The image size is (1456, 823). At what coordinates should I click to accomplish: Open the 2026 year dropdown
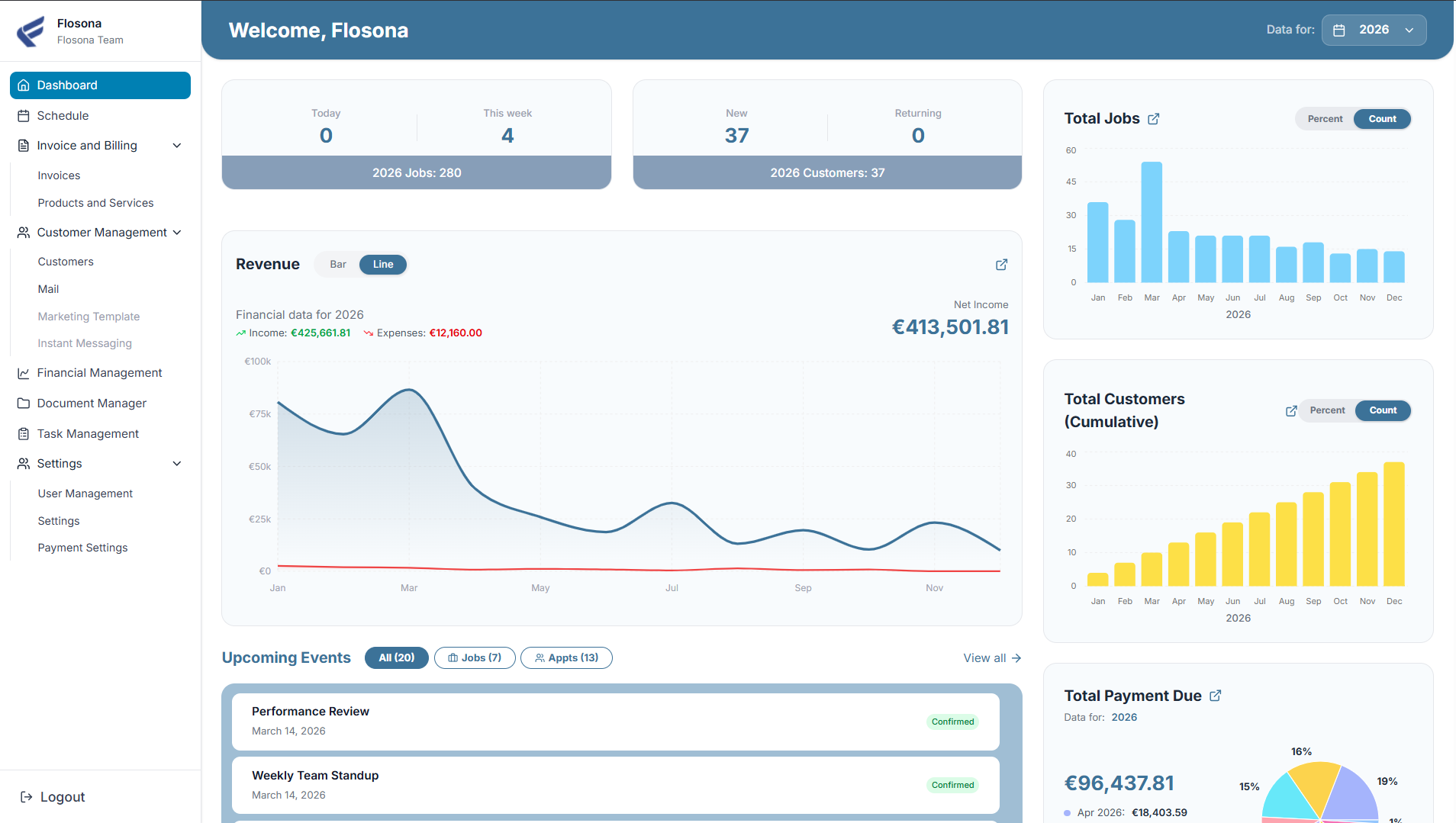pyautogui.click(x=1374, y=31)
